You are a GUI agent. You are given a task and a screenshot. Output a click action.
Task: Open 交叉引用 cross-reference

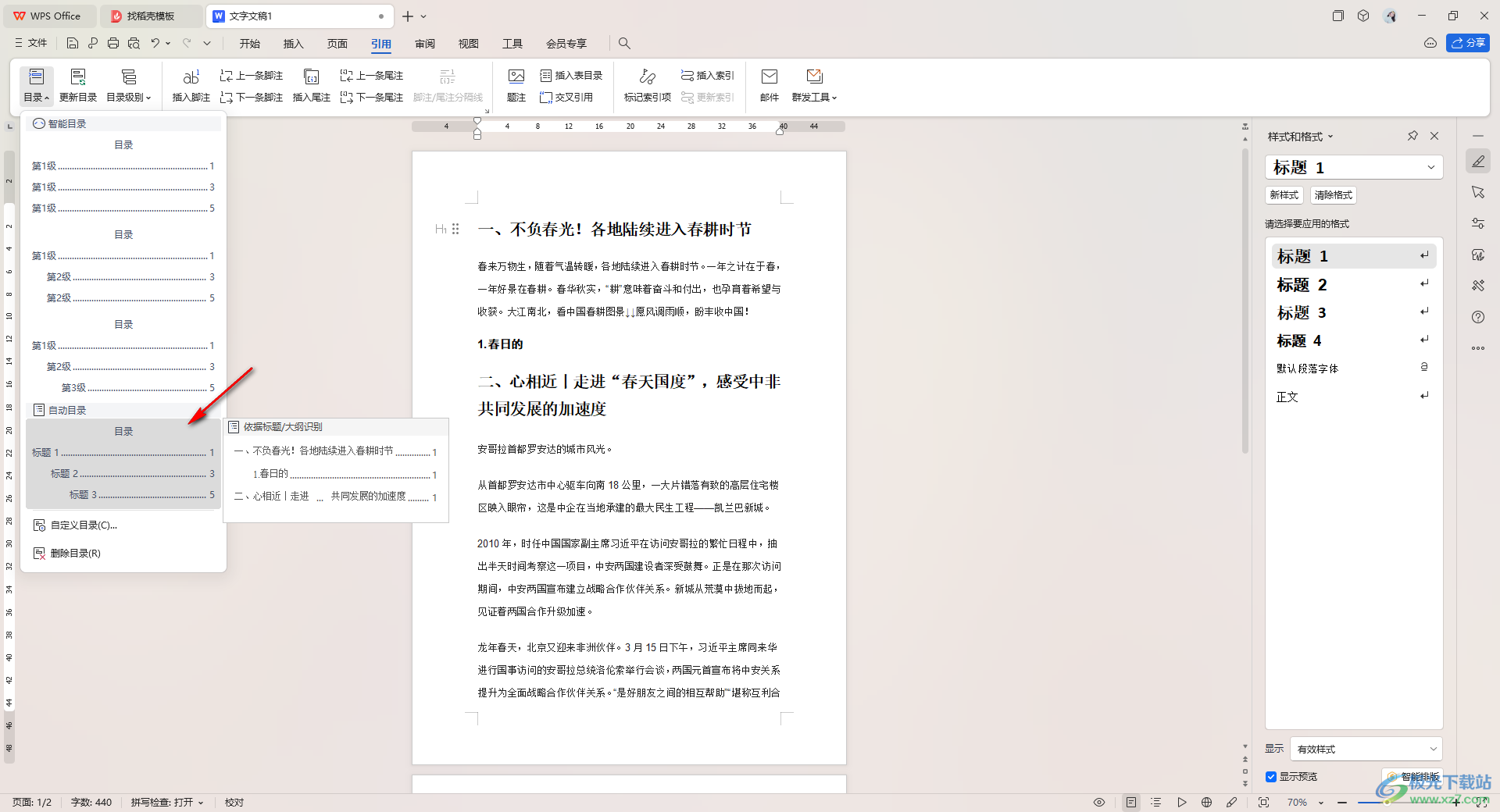point(566,98)
